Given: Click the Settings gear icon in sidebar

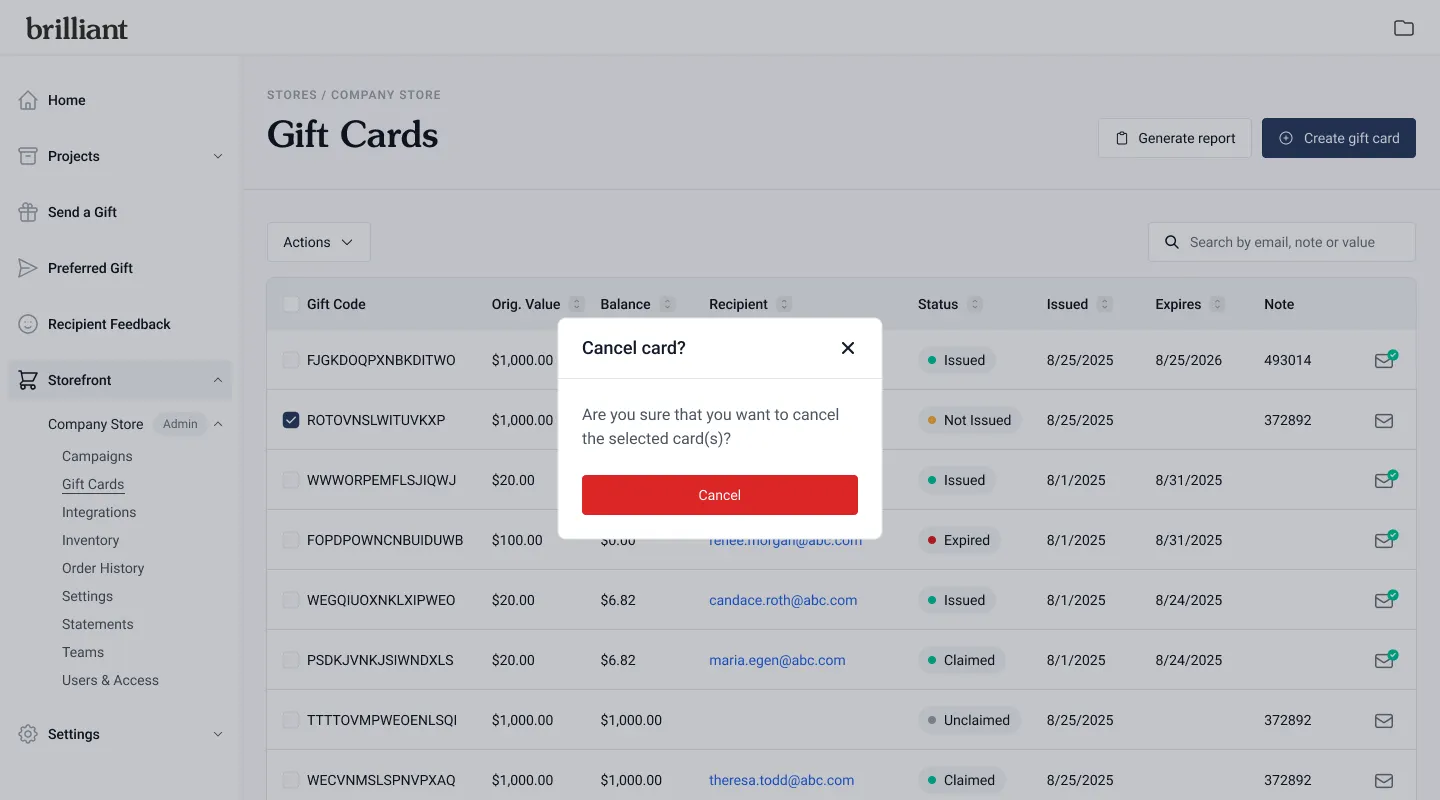Looking at the screenshot, I should 28,734.
